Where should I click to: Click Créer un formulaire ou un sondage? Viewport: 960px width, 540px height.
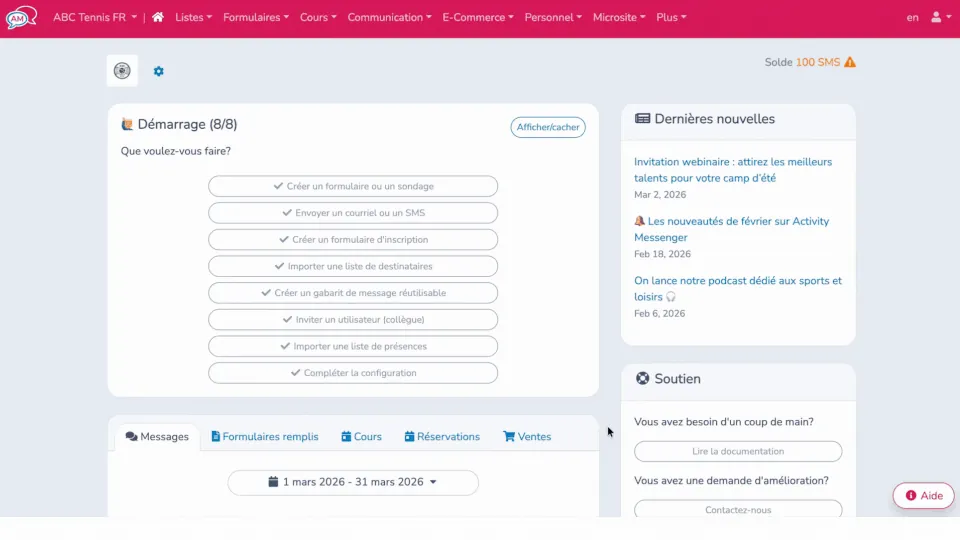pyautogui.click(x=353, y=186)
